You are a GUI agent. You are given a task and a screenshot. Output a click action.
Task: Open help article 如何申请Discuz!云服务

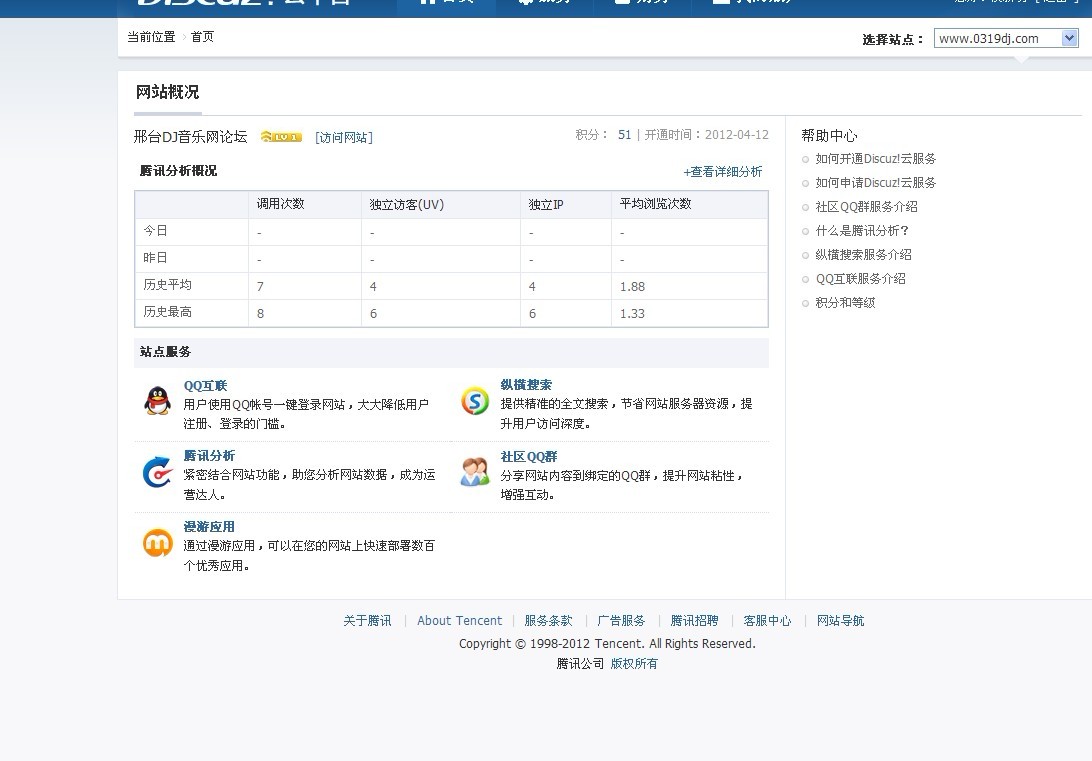pyautogui.click(x=875, y=183)
